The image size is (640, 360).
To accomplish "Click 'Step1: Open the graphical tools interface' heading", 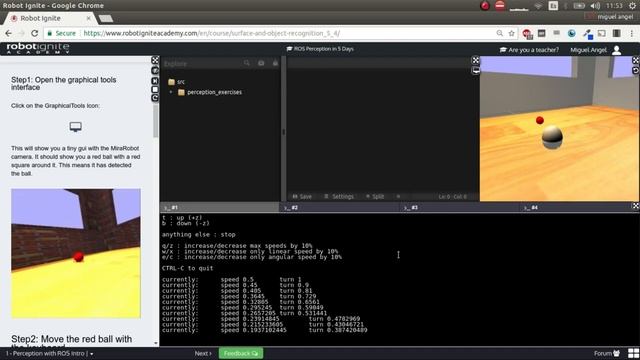I will (64, 83).
